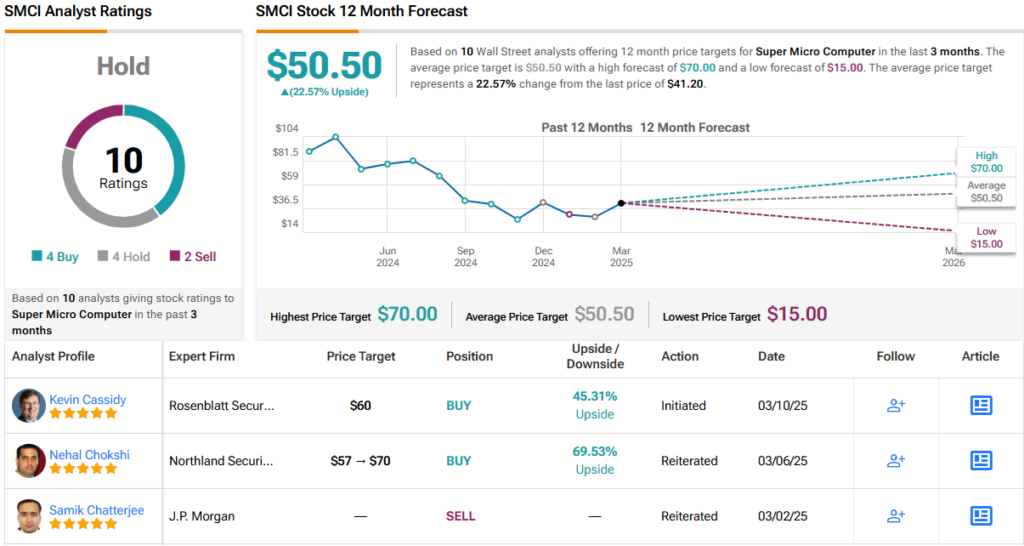Open Samik Chatterjee's article icon
The image size is (1024, 546).
click(981, 516)
